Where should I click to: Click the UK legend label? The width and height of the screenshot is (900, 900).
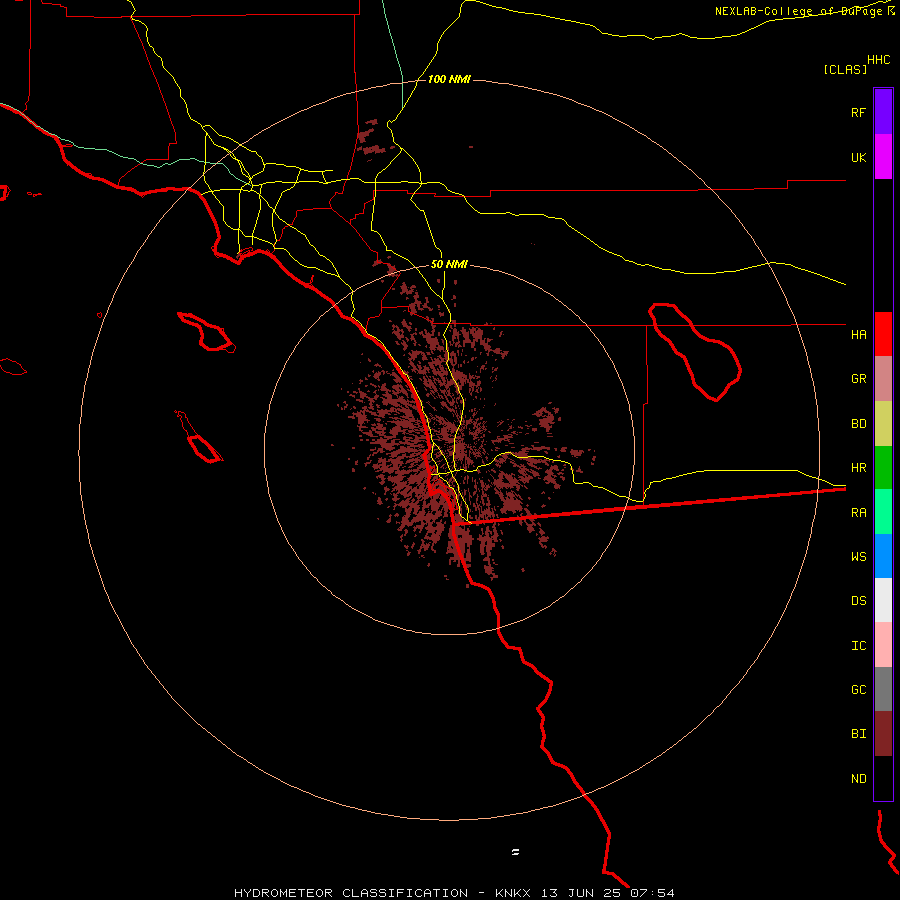[x=858, y=157]
